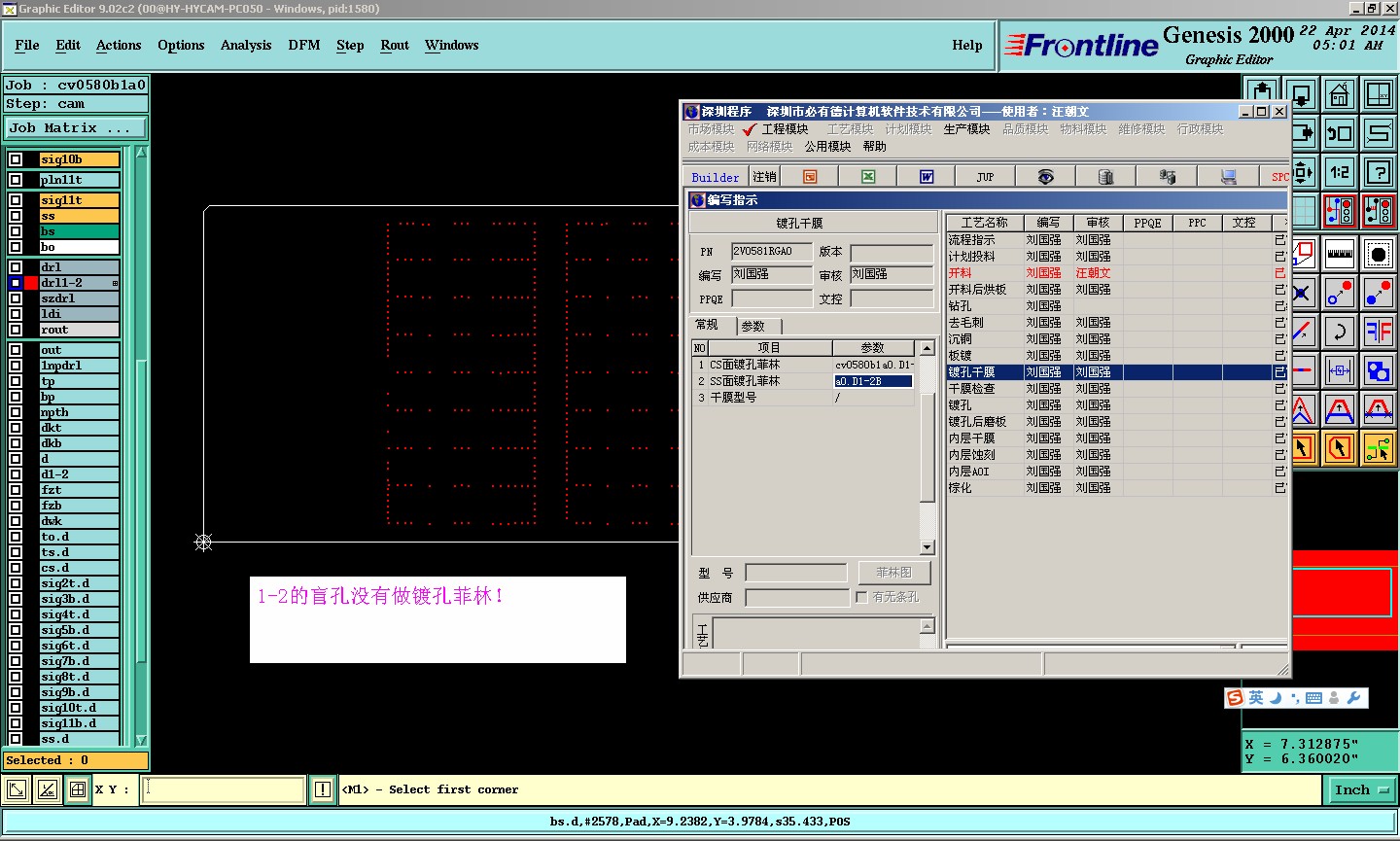Screen dimensions: 1400x841
Task: Click the 菲林图 button
Action: tap(894, 573)
